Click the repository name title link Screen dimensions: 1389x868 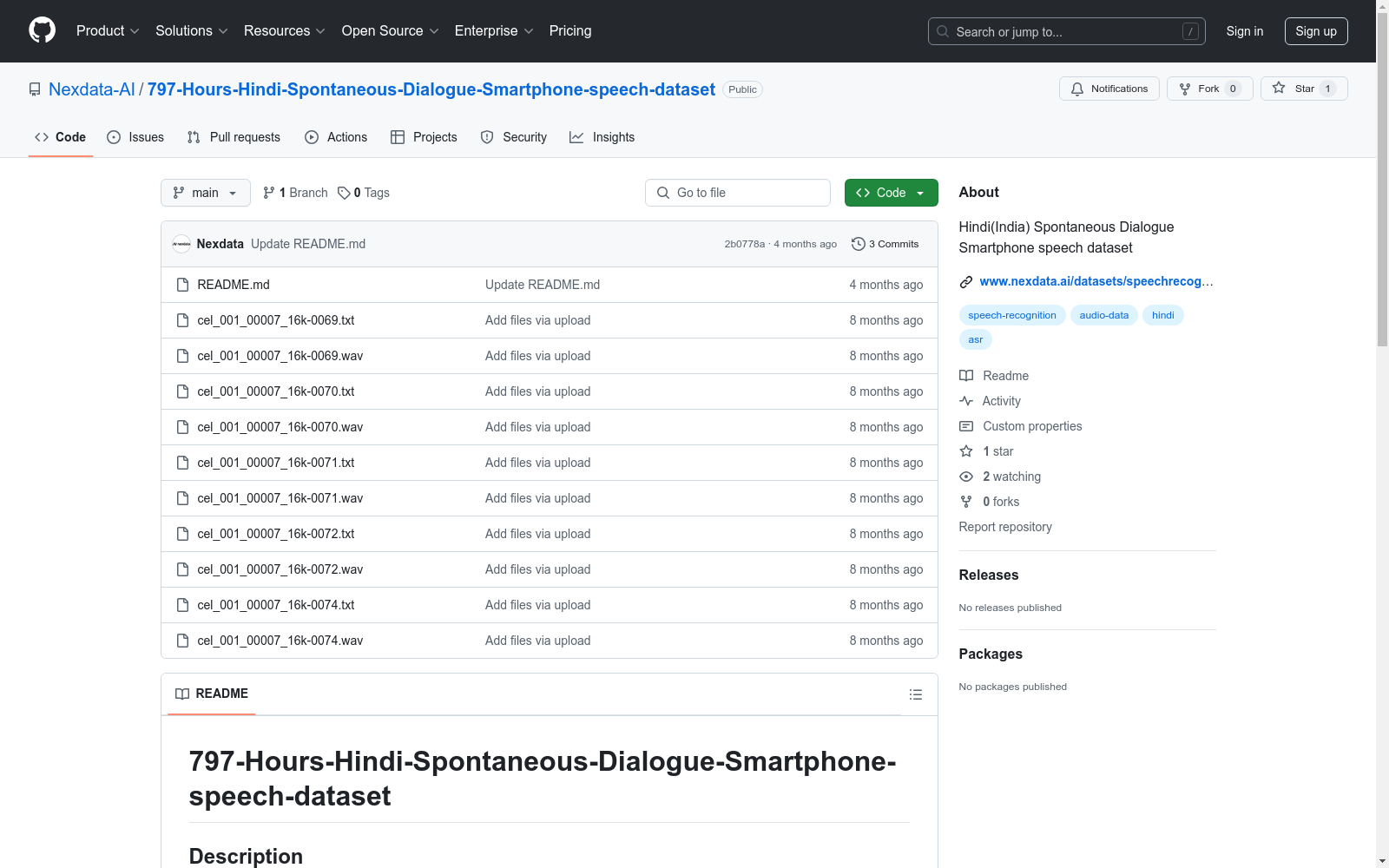tap(431, 89)
